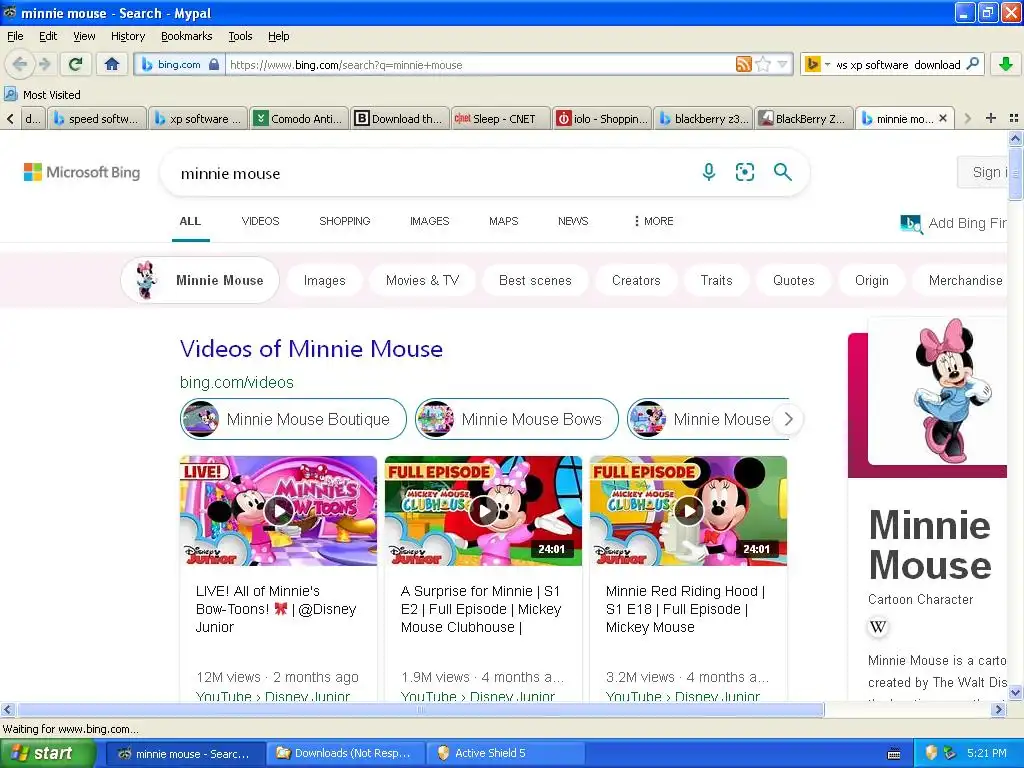The width and height of the screenshot is (1024, 768).
Task: Play Minnie Red Riding Hood video thumbnail
Action: 688,511
